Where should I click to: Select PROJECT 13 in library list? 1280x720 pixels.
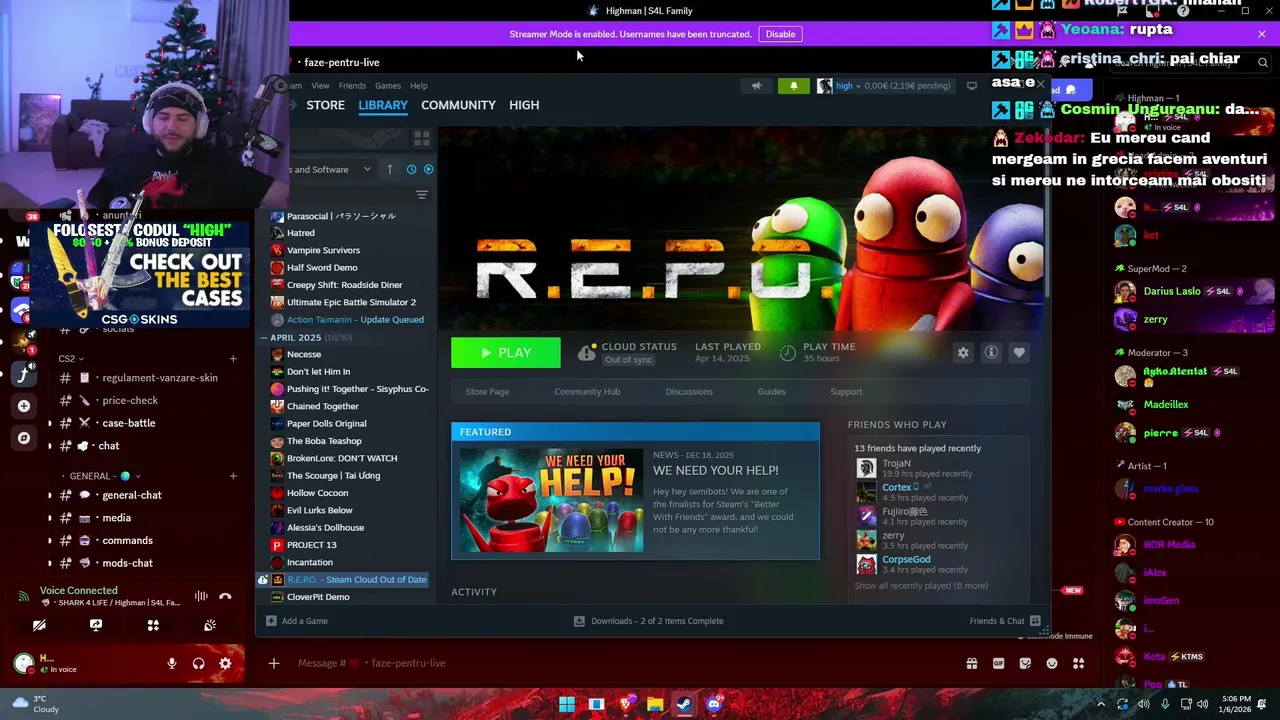coord(311,545)
